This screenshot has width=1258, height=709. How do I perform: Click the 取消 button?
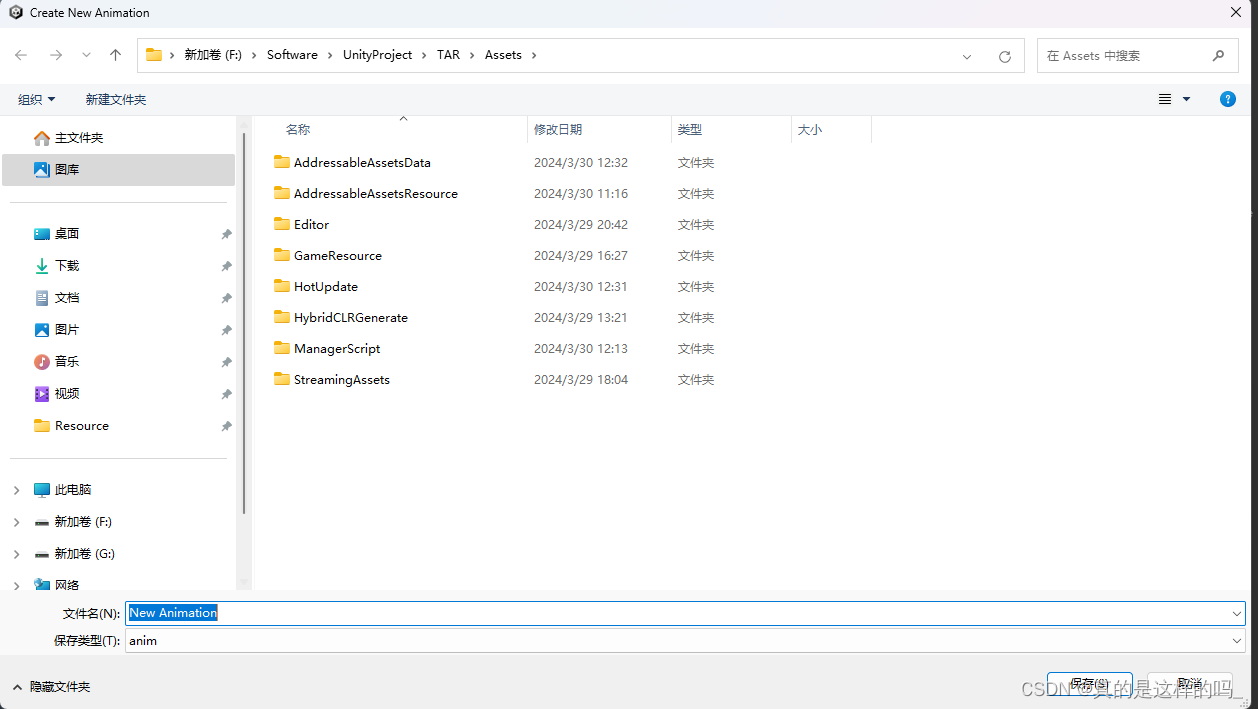(x=1190, y=685)
